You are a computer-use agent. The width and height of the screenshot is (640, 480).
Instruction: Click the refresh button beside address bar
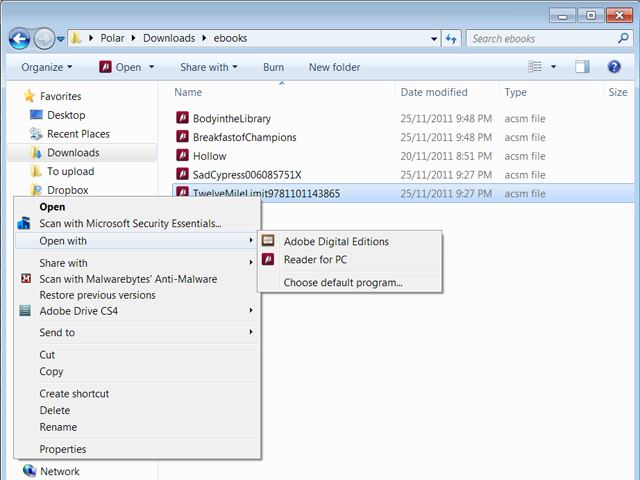click(x=452, y=39)
